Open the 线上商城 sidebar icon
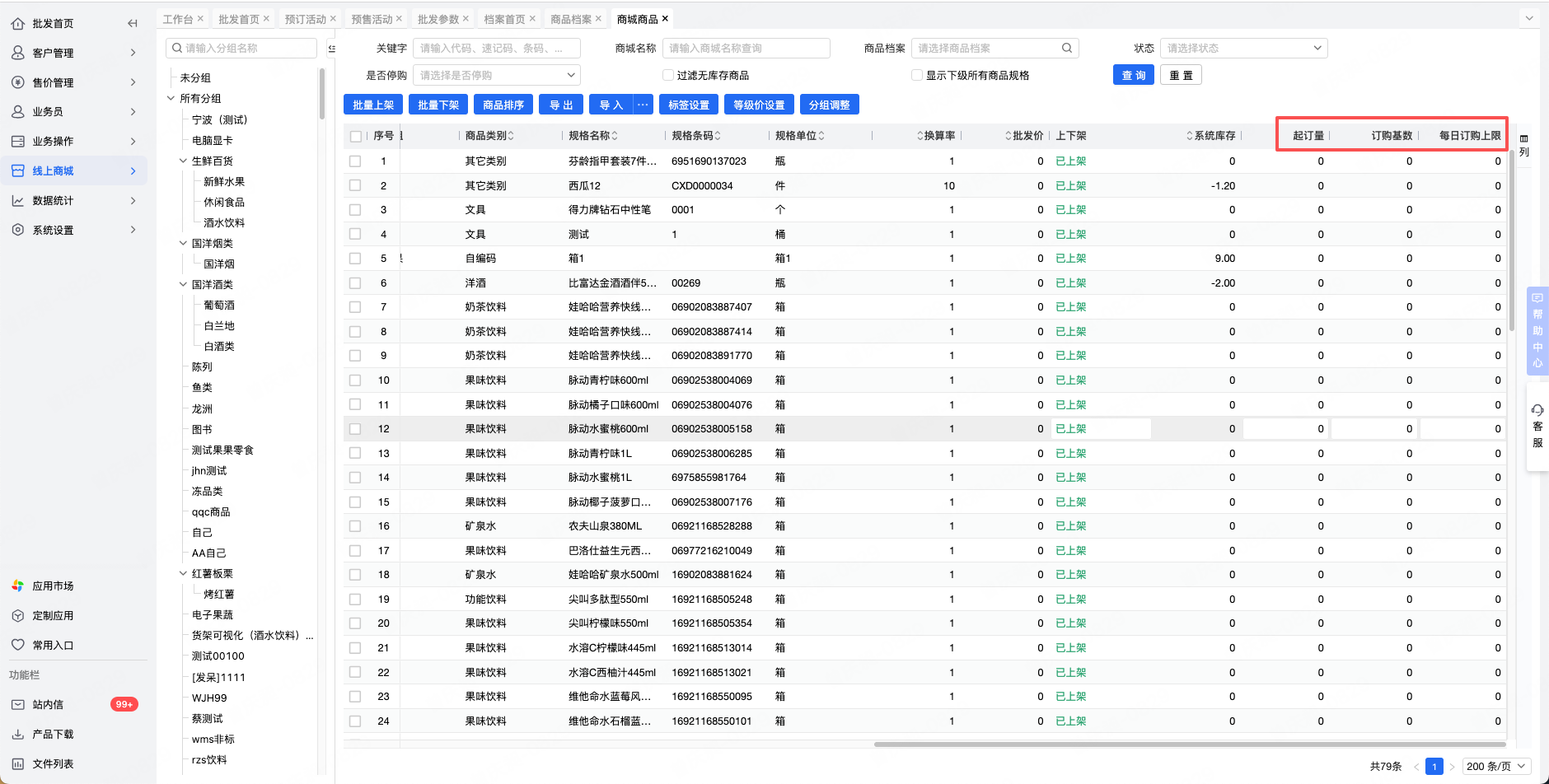 point(17,170)
